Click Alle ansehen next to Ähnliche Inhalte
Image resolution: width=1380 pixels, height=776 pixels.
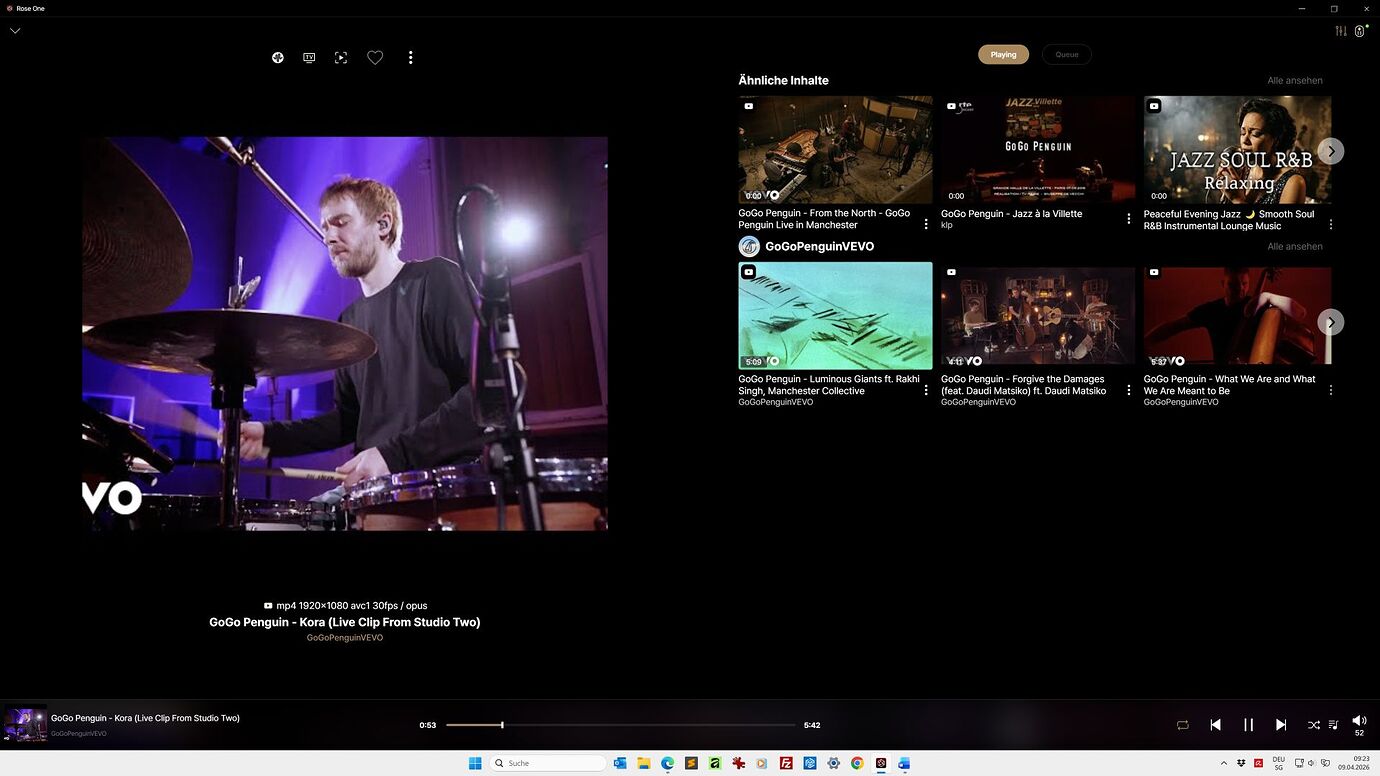coord(1295,81)
